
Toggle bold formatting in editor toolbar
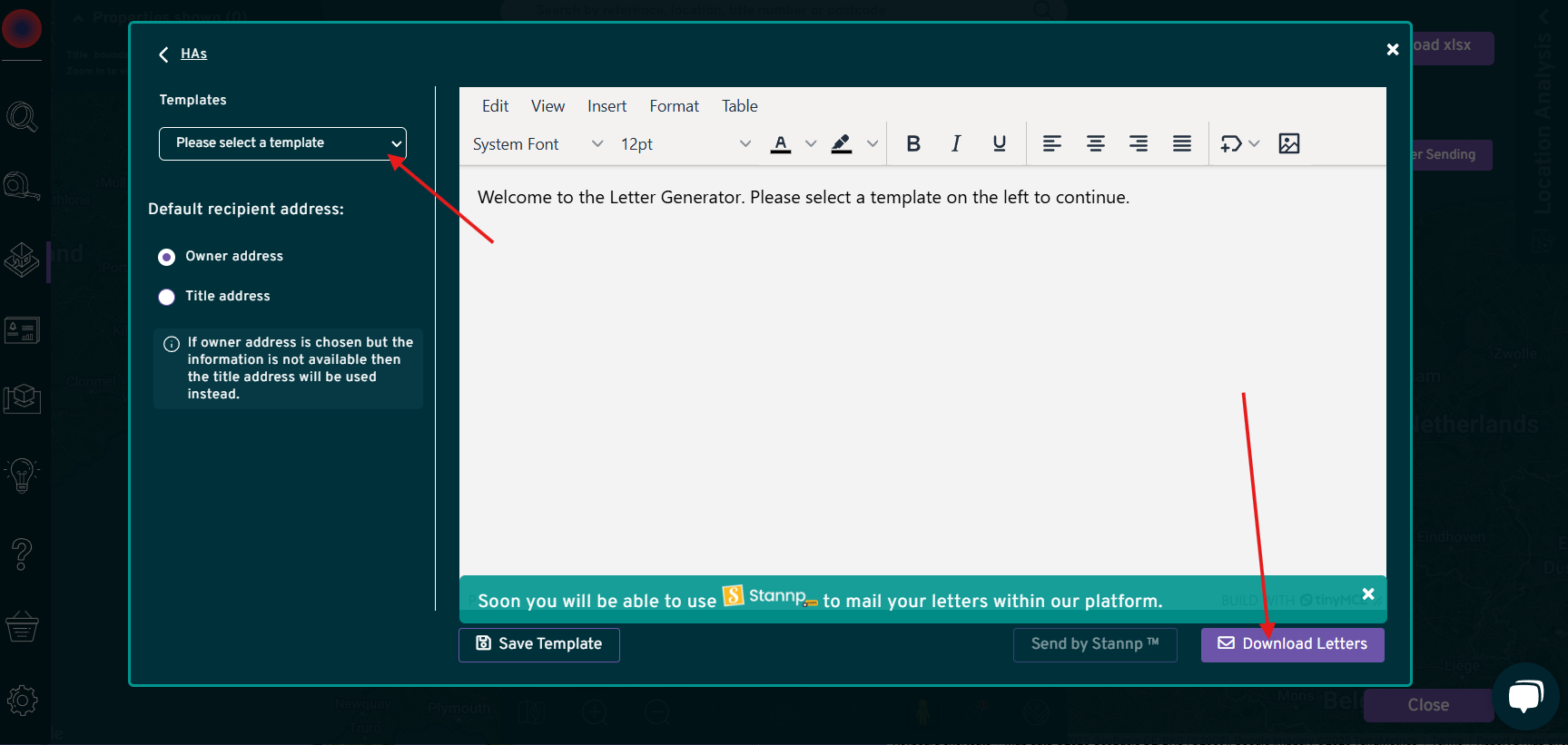[913, 143]
